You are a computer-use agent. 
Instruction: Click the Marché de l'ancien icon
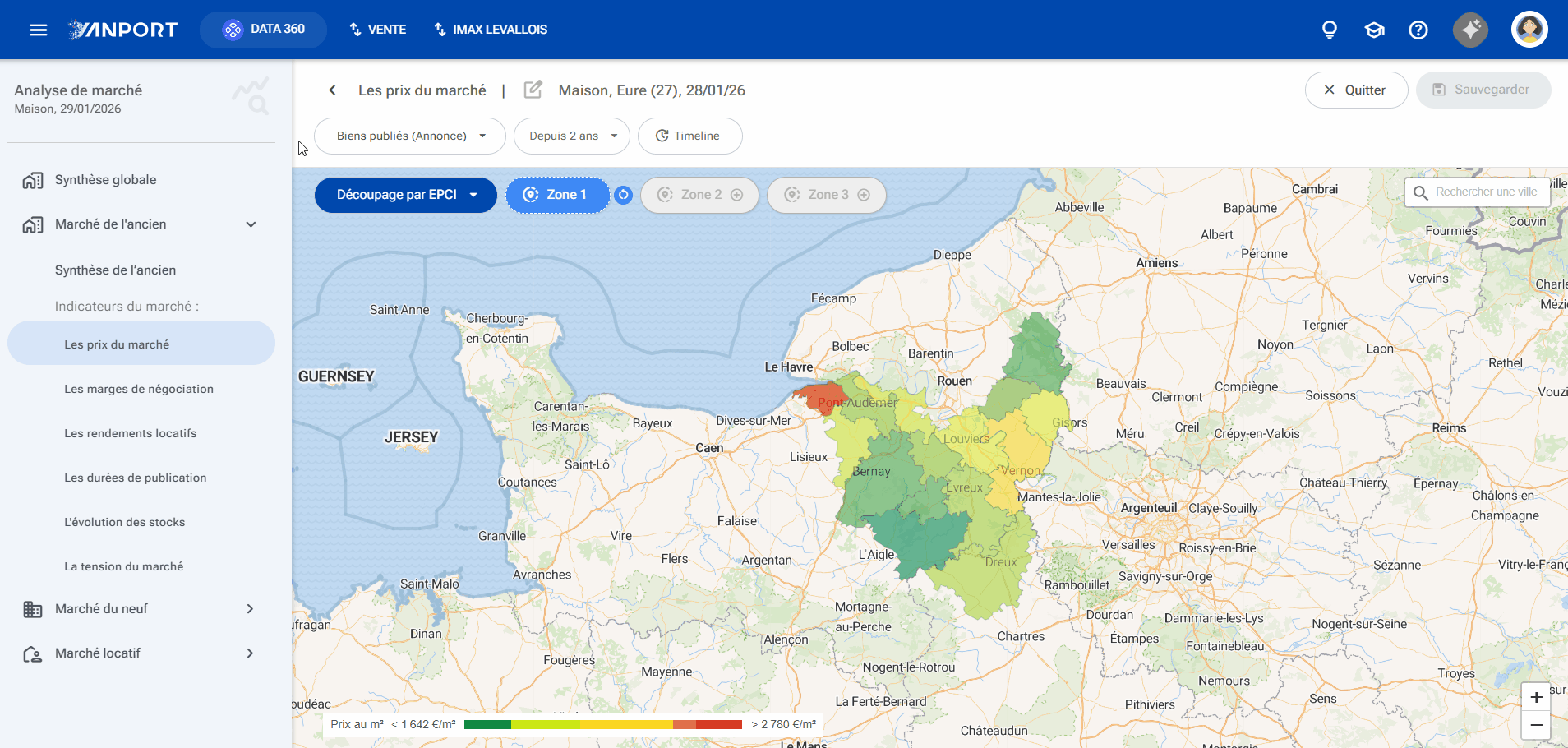[x=33, y=224]
